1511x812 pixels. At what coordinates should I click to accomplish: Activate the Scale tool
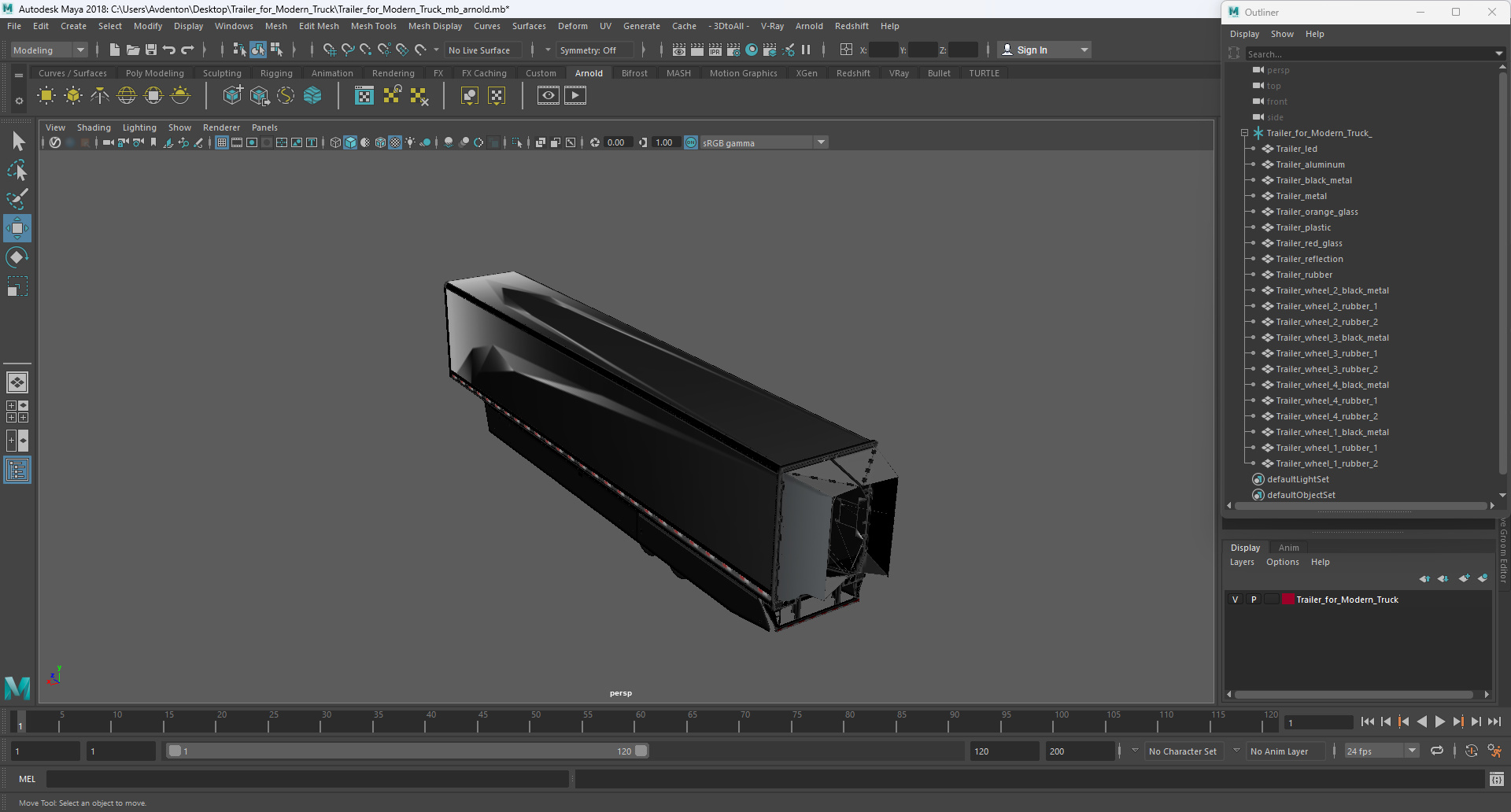click(x=17, y=286)
